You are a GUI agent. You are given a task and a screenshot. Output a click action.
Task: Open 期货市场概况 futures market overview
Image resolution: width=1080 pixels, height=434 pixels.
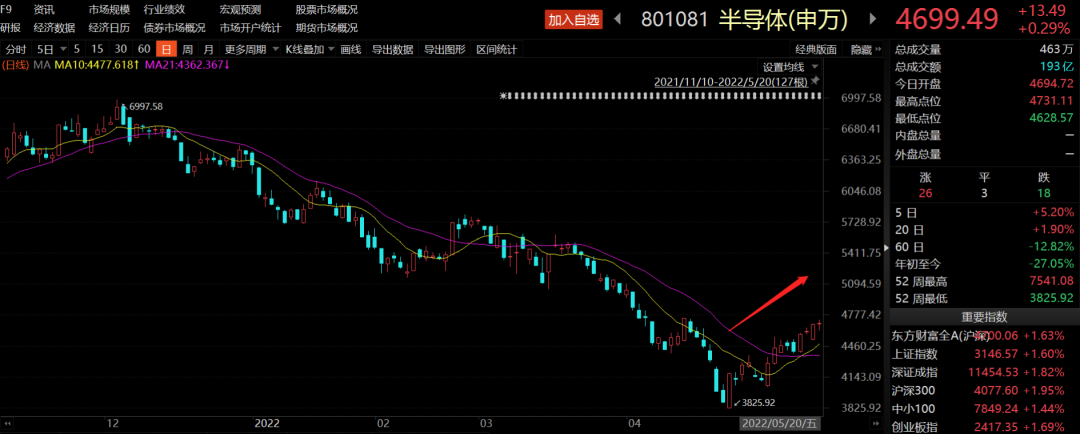327,28
